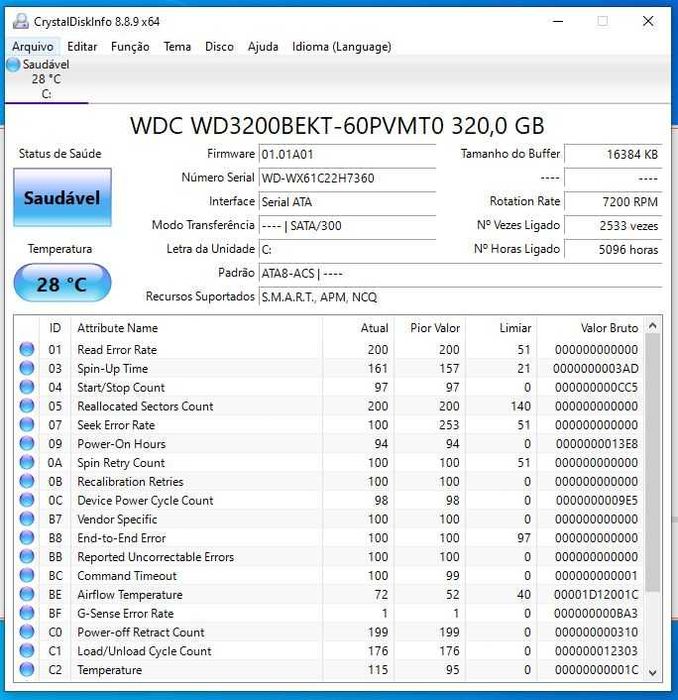Click status orb for Power-On Hours
Screen dimensions: 678x700
point(27,443)
